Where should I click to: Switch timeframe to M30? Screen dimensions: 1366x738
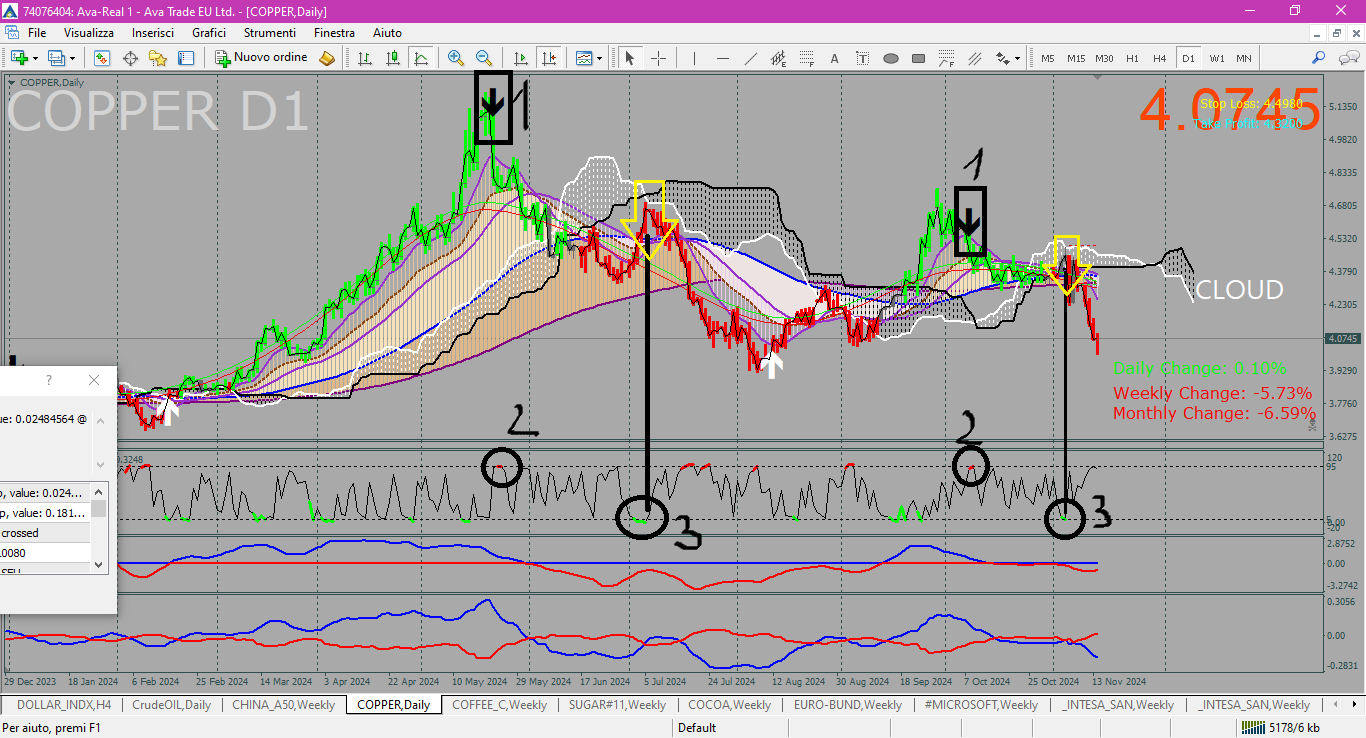coord(1104,58)
